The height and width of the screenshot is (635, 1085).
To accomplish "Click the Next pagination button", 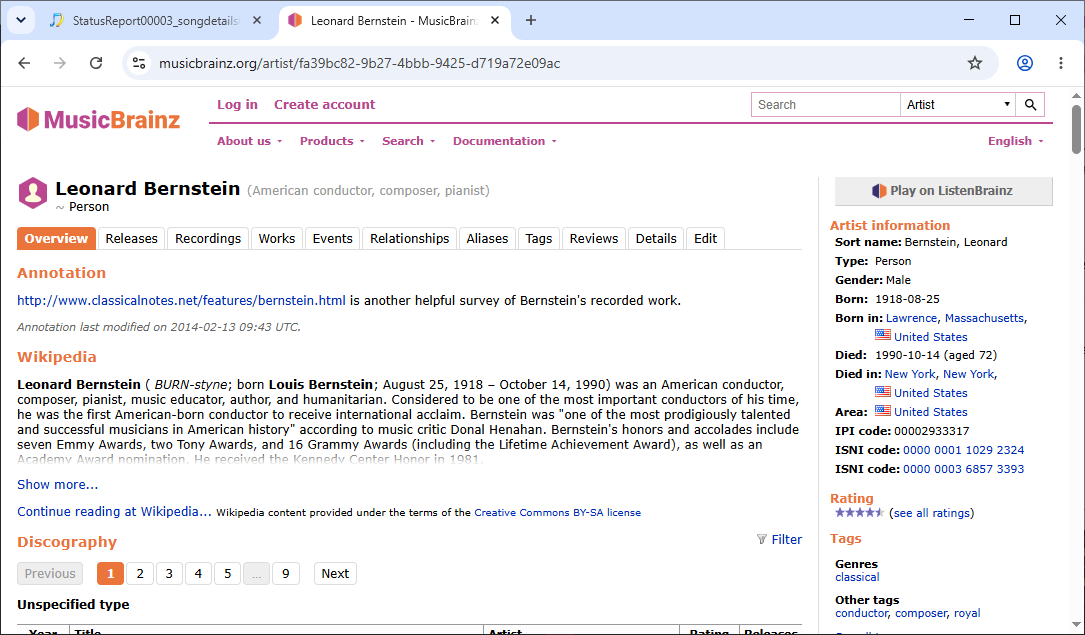I will (x=335, y=573).
